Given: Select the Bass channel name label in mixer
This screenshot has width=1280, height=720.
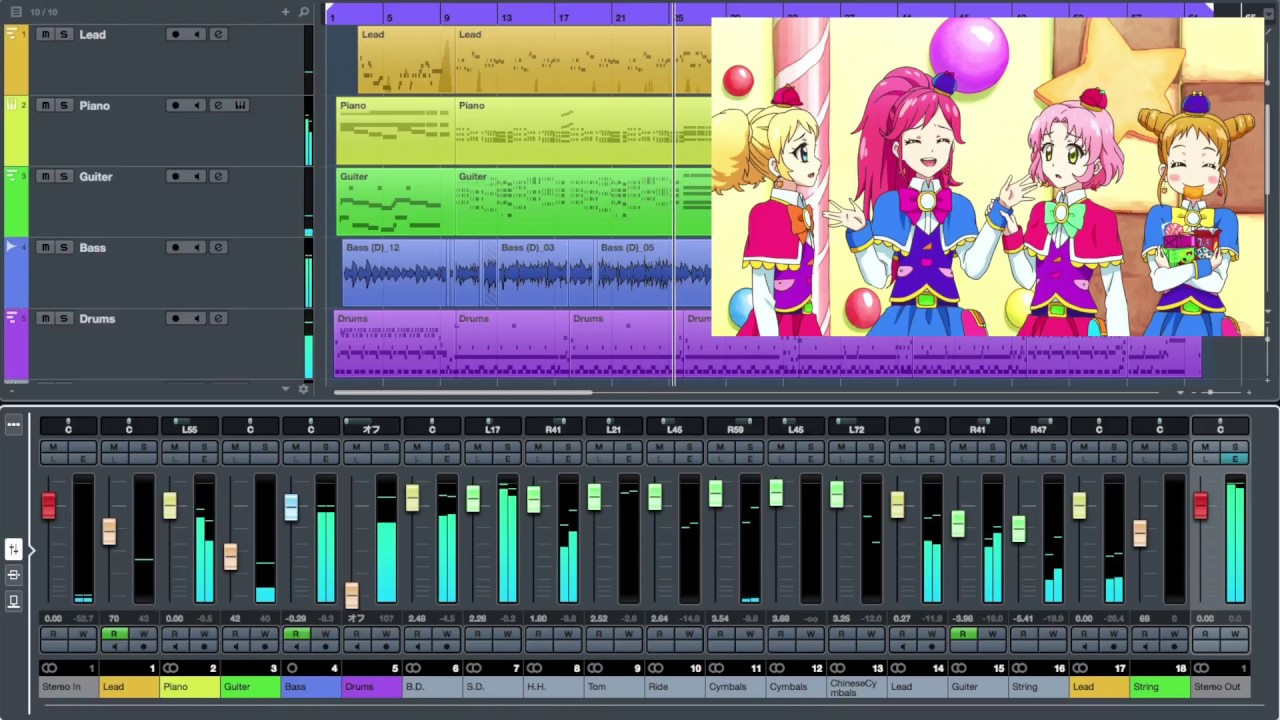Looking at the screenshot, I should pos(311,687).
